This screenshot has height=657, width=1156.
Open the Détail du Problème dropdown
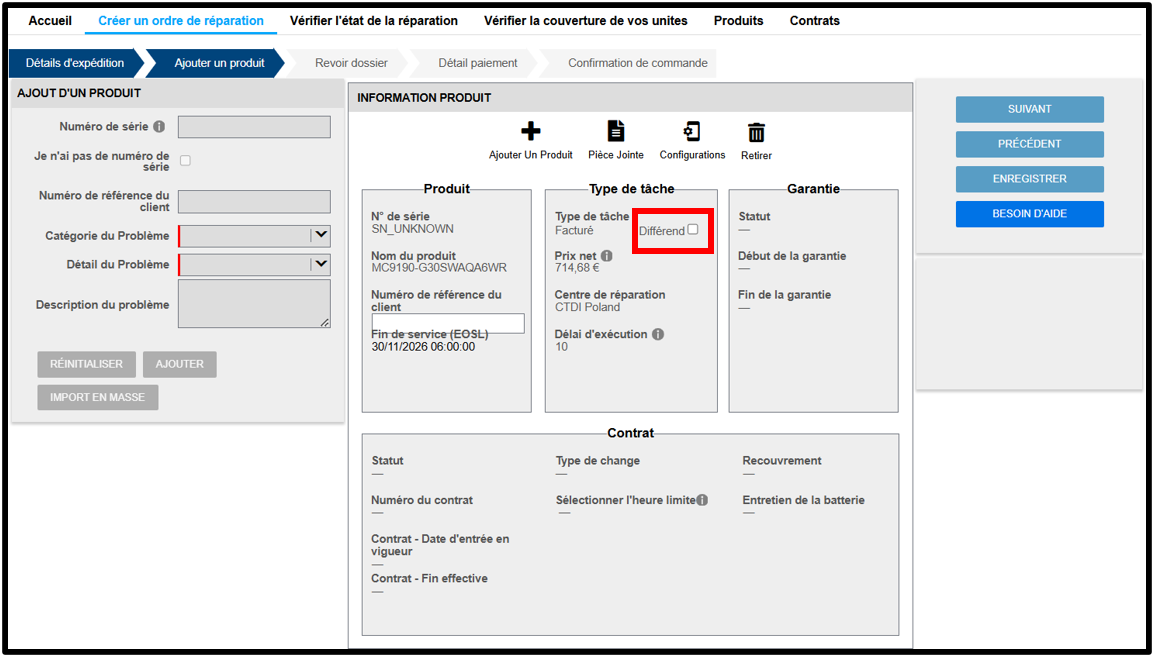pos(254,265)
